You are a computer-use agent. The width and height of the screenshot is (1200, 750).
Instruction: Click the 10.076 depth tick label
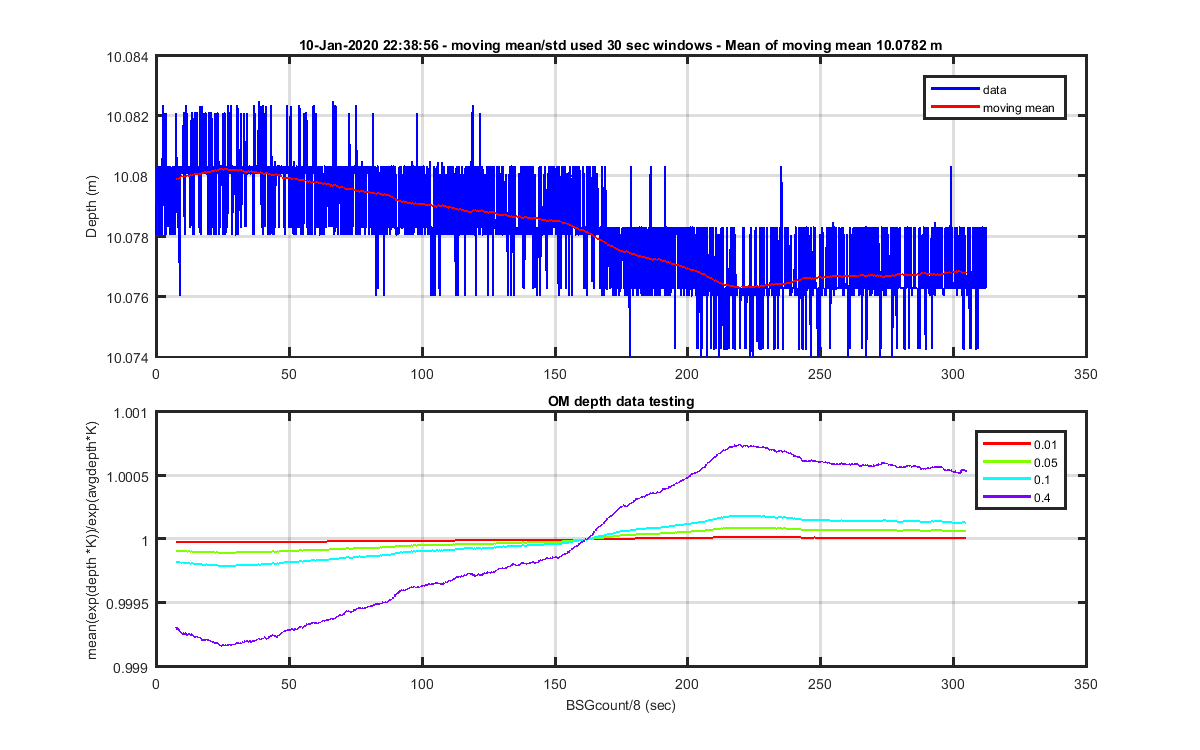coord(127,297)
